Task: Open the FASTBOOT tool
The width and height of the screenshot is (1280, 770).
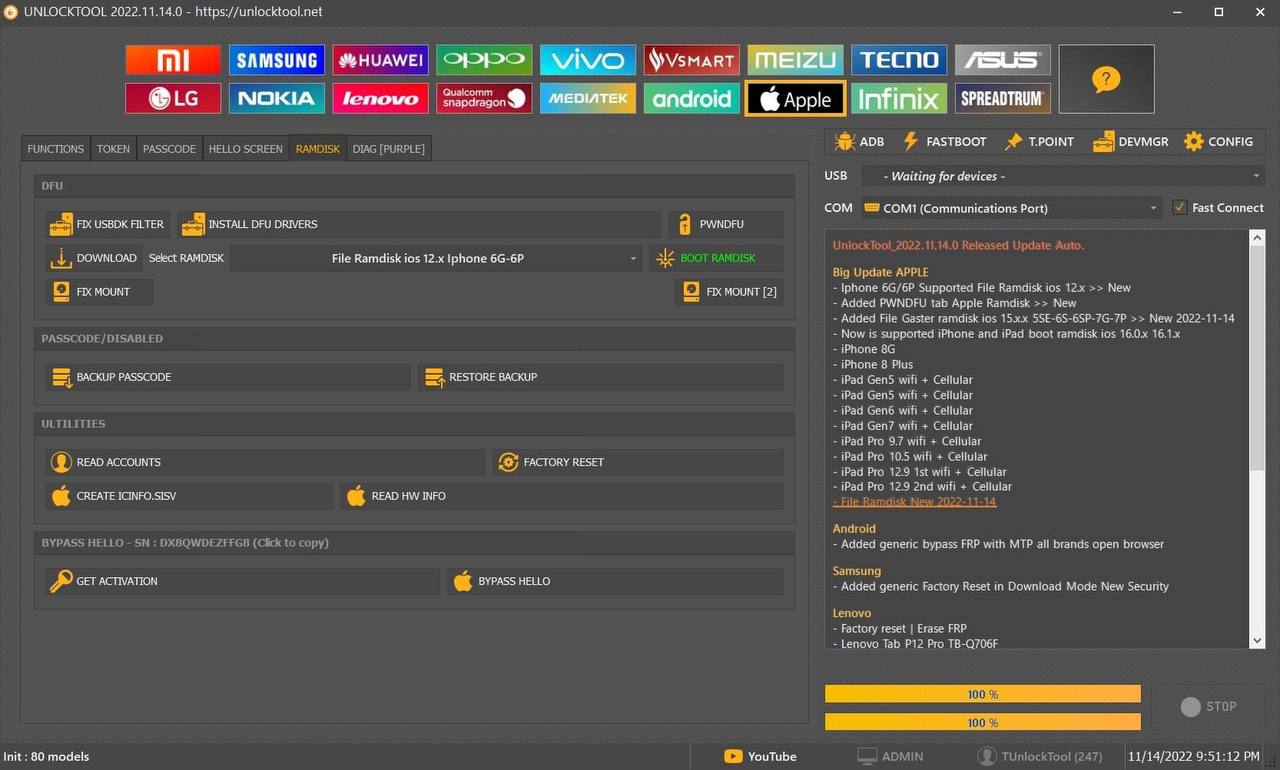Action: pyautogui.click(x=944, y=142)
